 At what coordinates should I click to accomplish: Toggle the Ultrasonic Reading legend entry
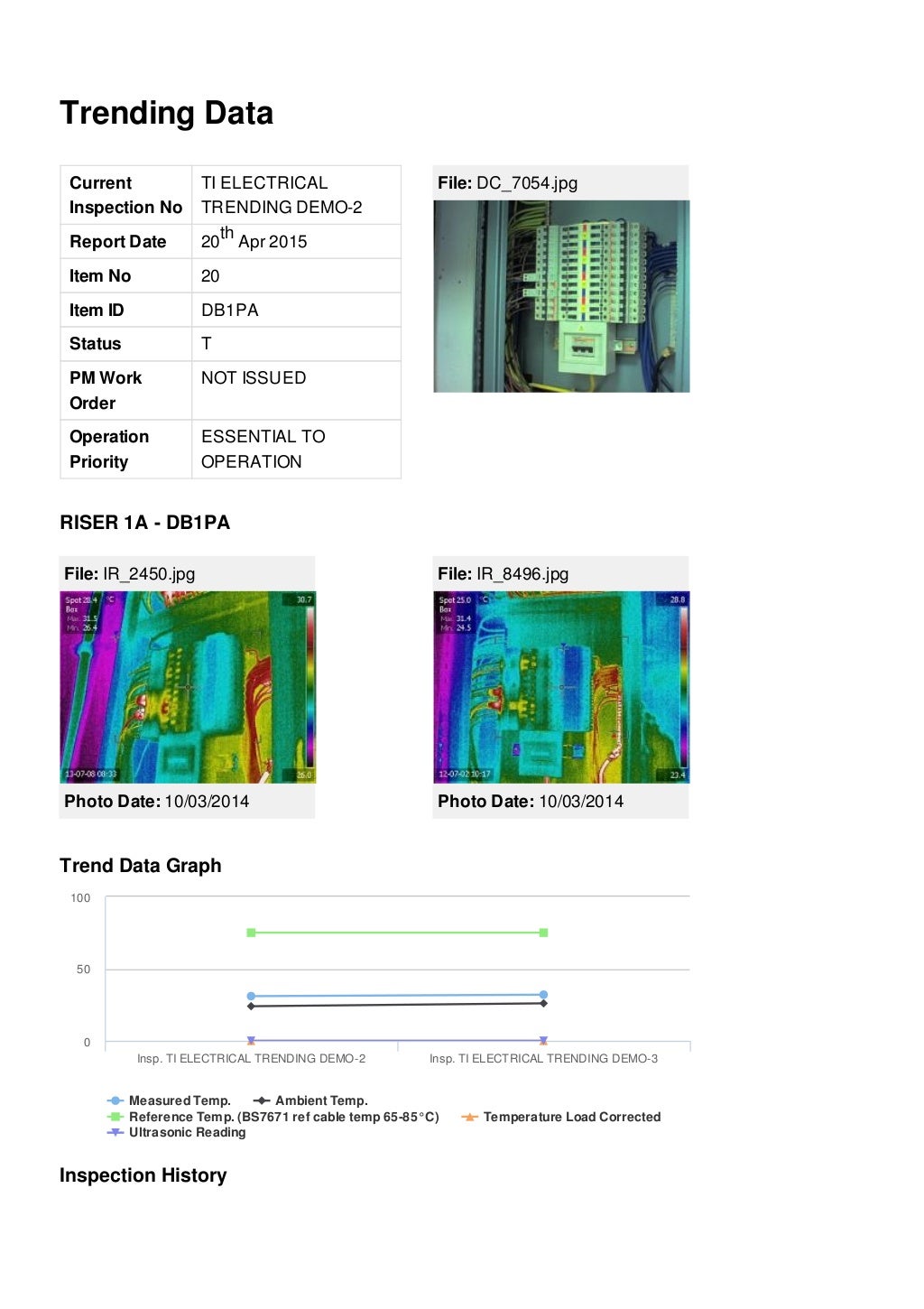click(176, 1132)
